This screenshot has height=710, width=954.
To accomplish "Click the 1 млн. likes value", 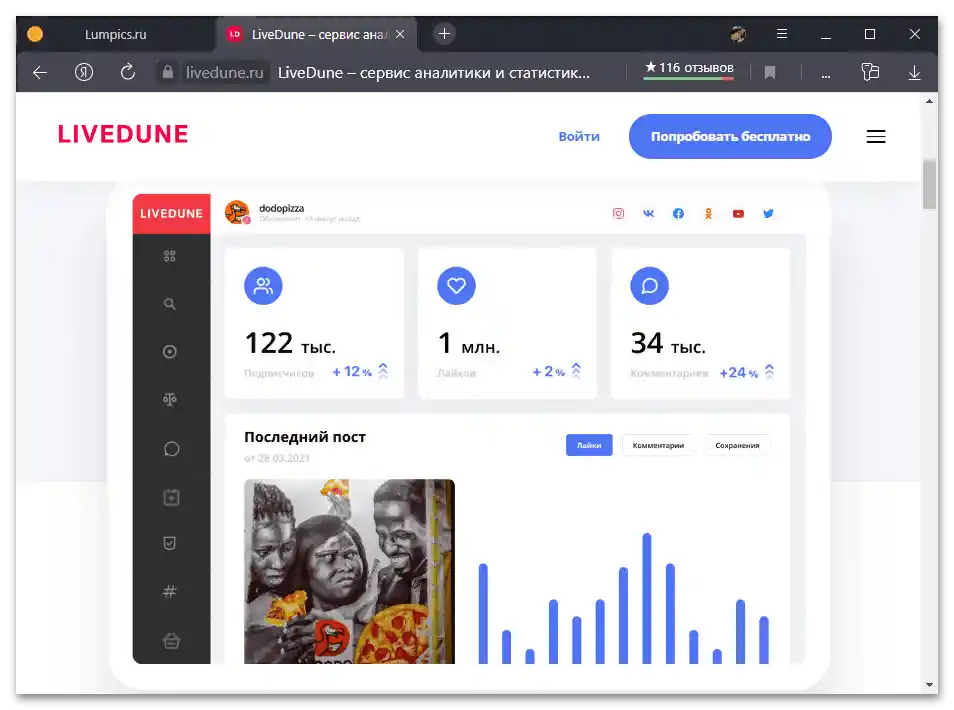I will pyautogui.click(x=468, y=344).
